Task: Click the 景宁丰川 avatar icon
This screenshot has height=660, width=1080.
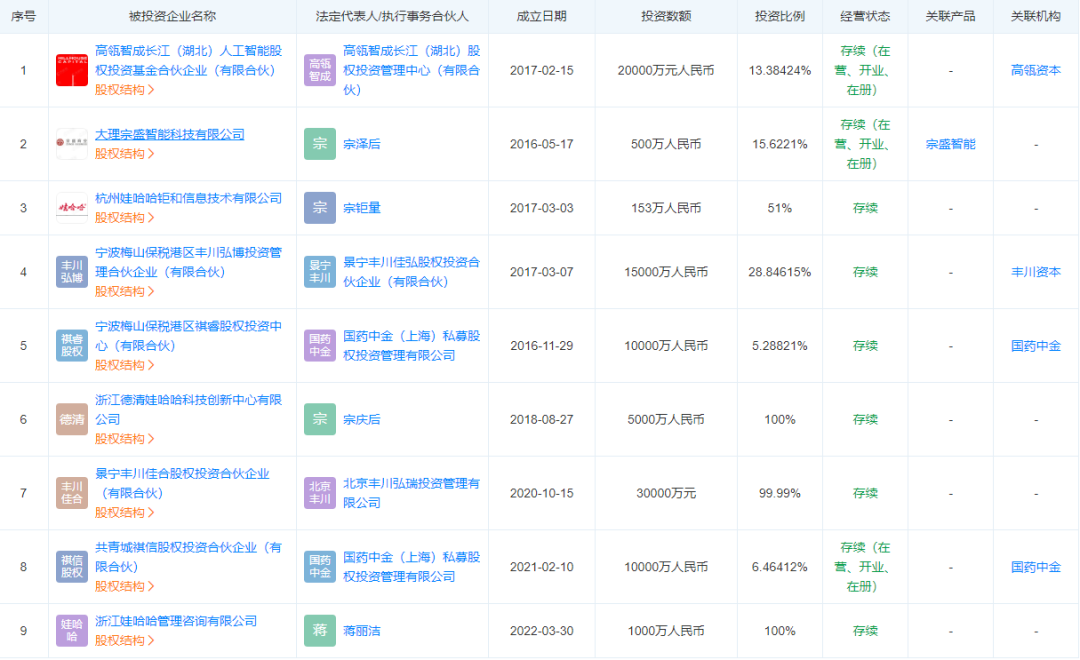Action: click(x=320, y=272)
